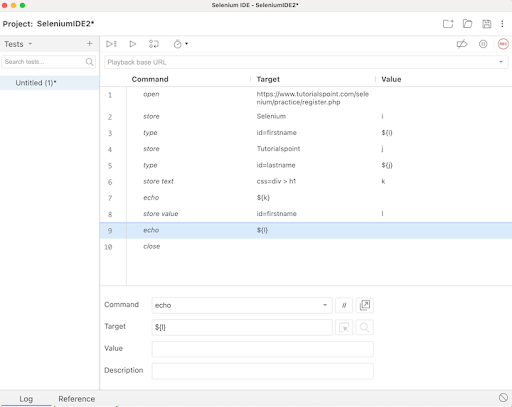This screenshot has width=512, height=407.
Task: Select row 1 open command
Action: (x=306, y=98)
